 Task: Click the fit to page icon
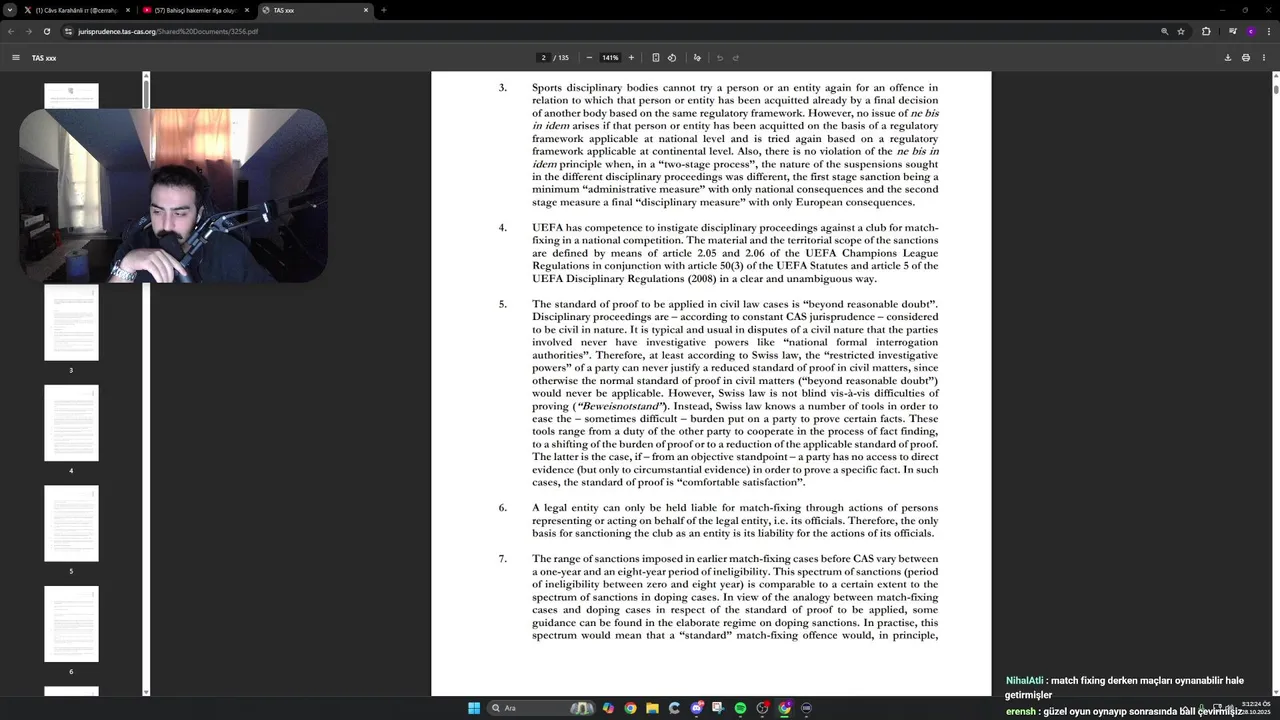656,58
